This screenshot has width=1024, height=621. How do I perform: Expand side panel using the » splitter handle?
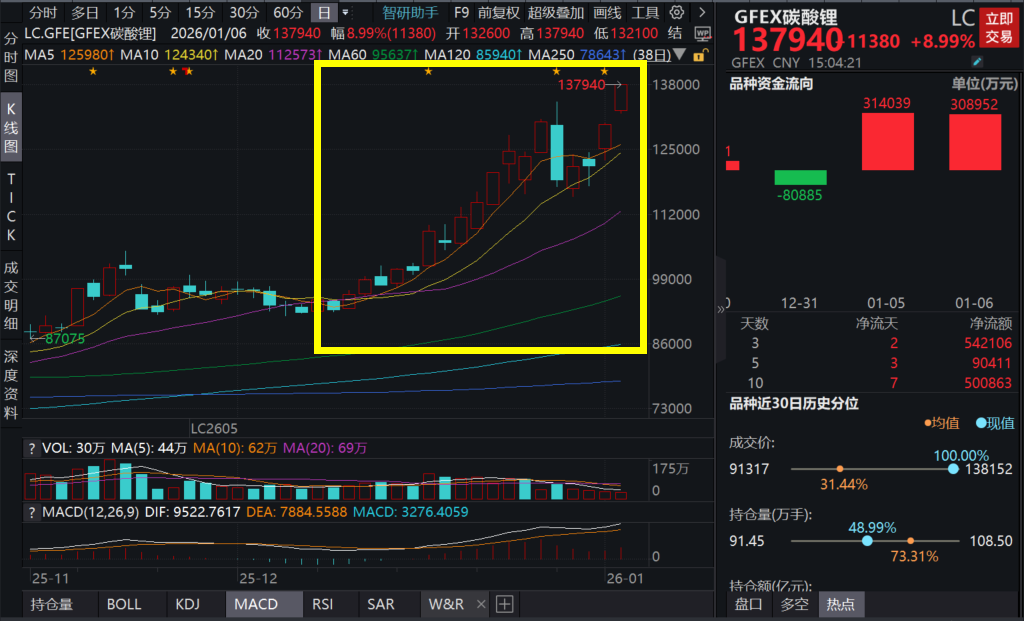click(x=722, y=310)
